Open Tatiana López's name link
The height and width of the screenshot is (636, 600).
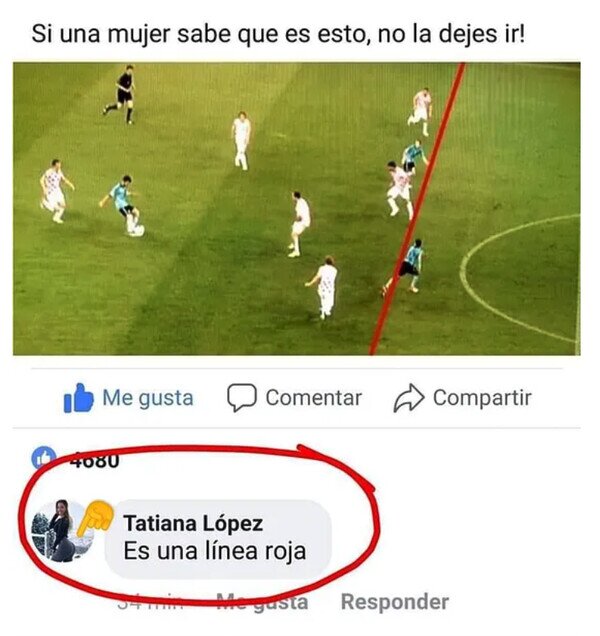pos(193,523)
